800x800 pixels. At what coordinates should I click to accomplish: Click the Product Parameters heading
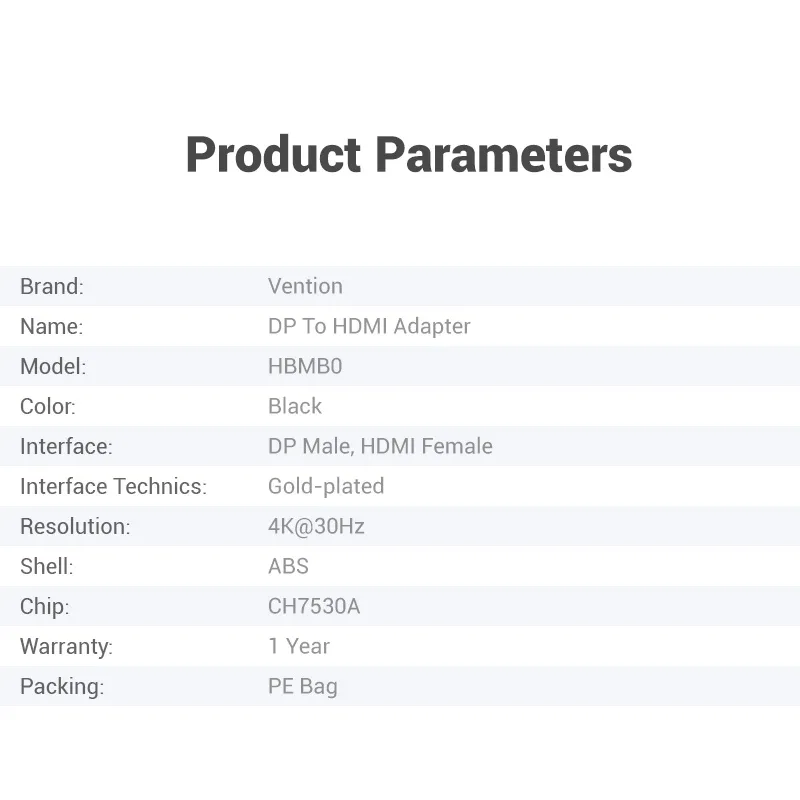pos(408,155)
